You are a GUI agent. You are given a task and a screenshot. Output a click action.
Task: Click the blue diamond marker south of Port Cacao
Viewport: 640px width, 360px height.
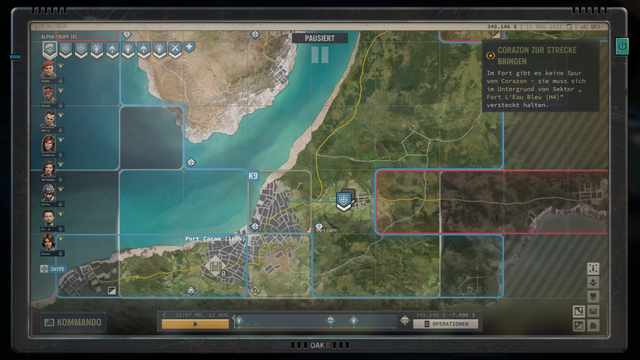click(x=191, y=290)
